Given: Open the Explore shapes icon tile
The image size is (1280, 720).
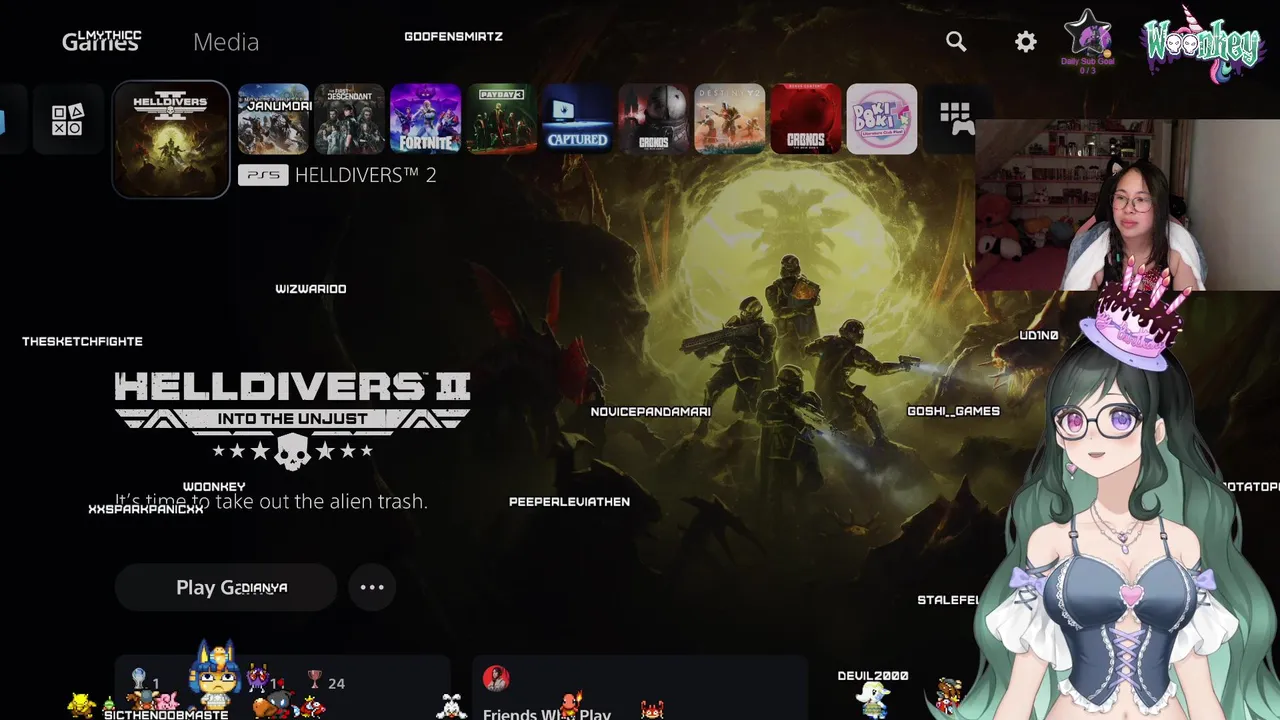Looking at the screenshot, I should click(67, 119).
